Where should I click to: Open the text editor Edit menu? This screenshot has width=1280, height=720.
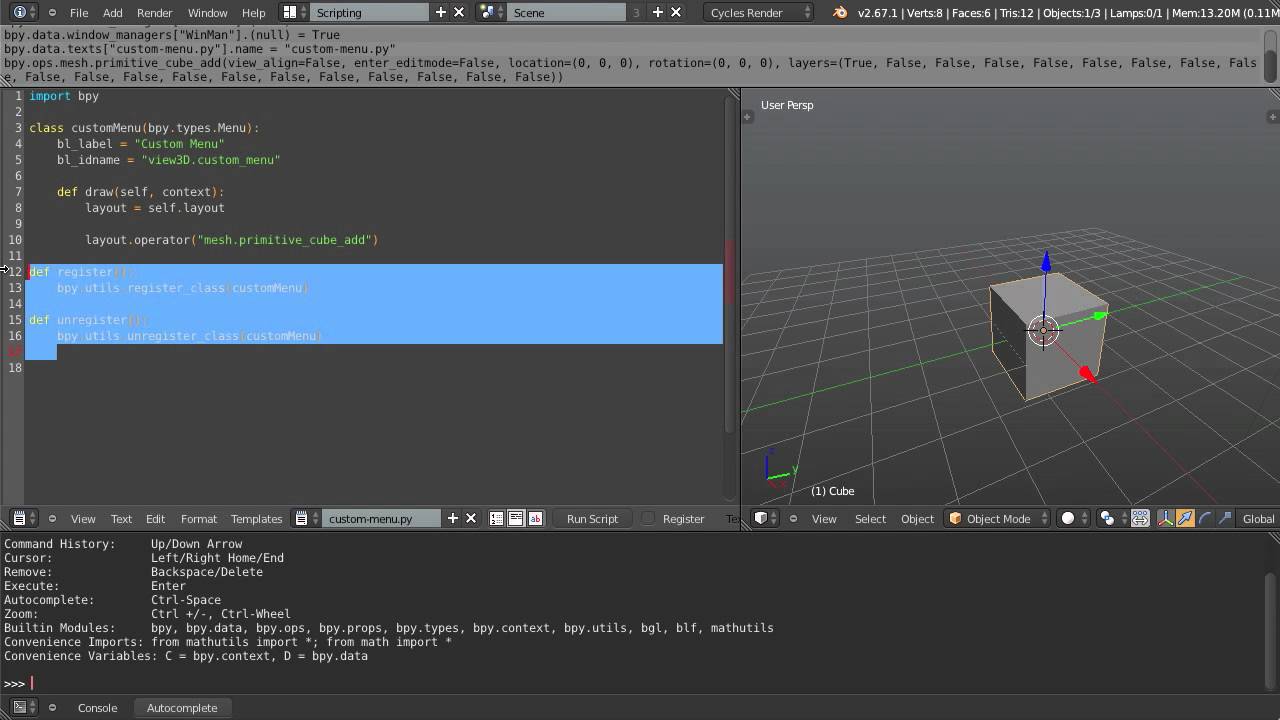click(x=155, y=518)
